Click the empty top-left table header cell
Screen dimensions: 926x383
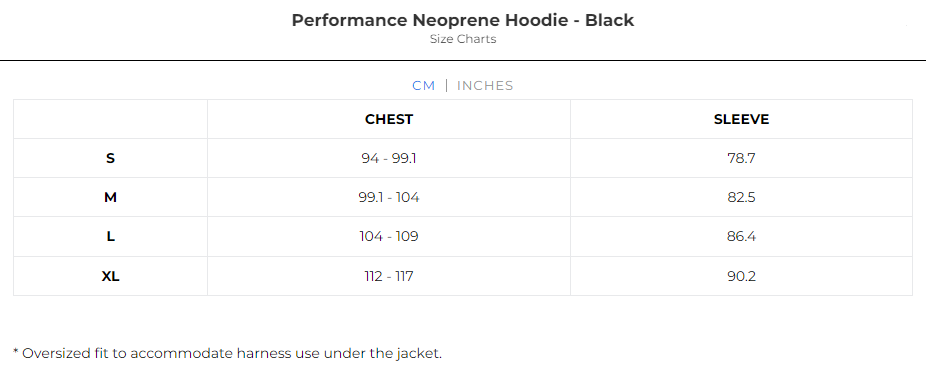tap(110, 119)
